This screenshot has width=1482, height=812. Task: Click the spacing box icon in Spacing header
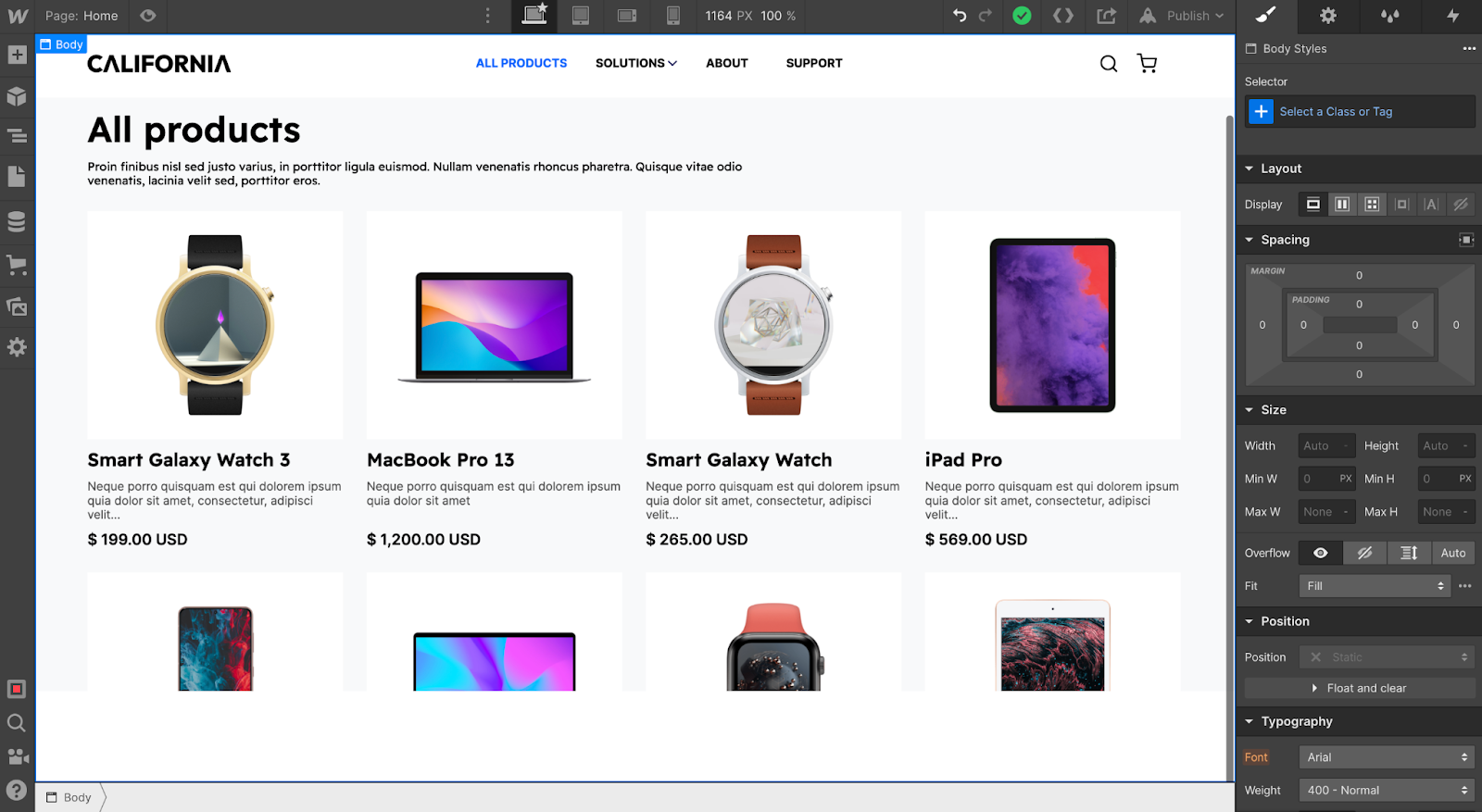point(1466,240)
